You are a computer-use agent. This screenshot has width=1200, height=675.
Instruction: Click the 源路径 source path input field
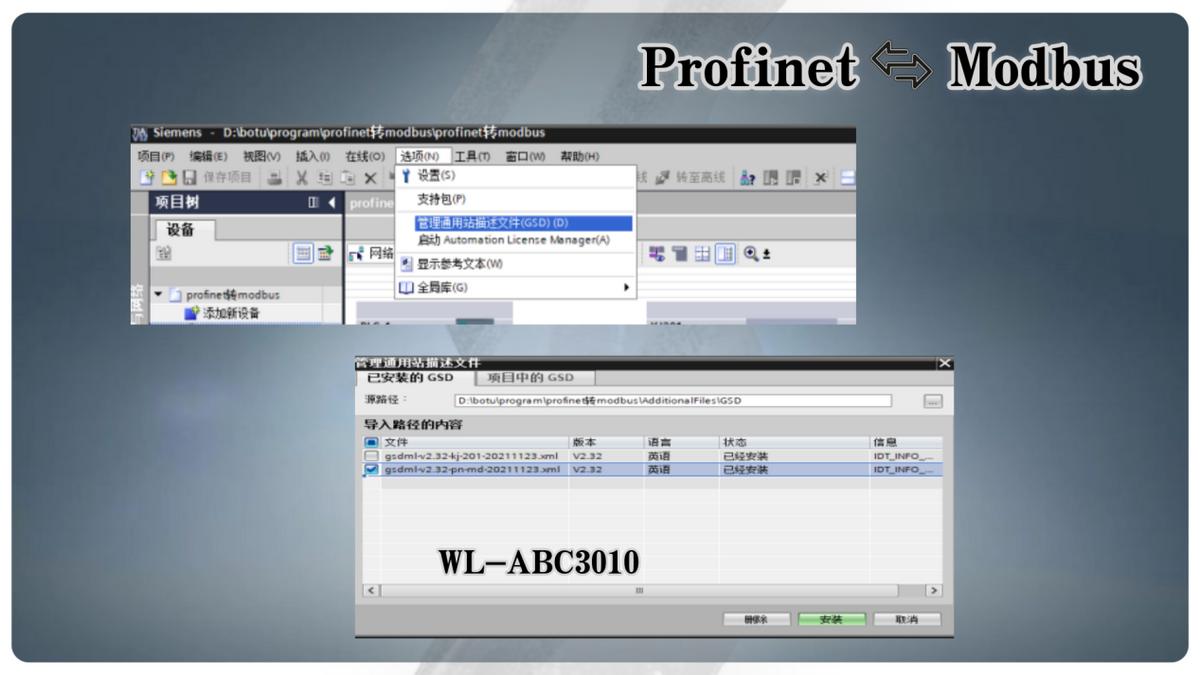(x=672, y=401)
